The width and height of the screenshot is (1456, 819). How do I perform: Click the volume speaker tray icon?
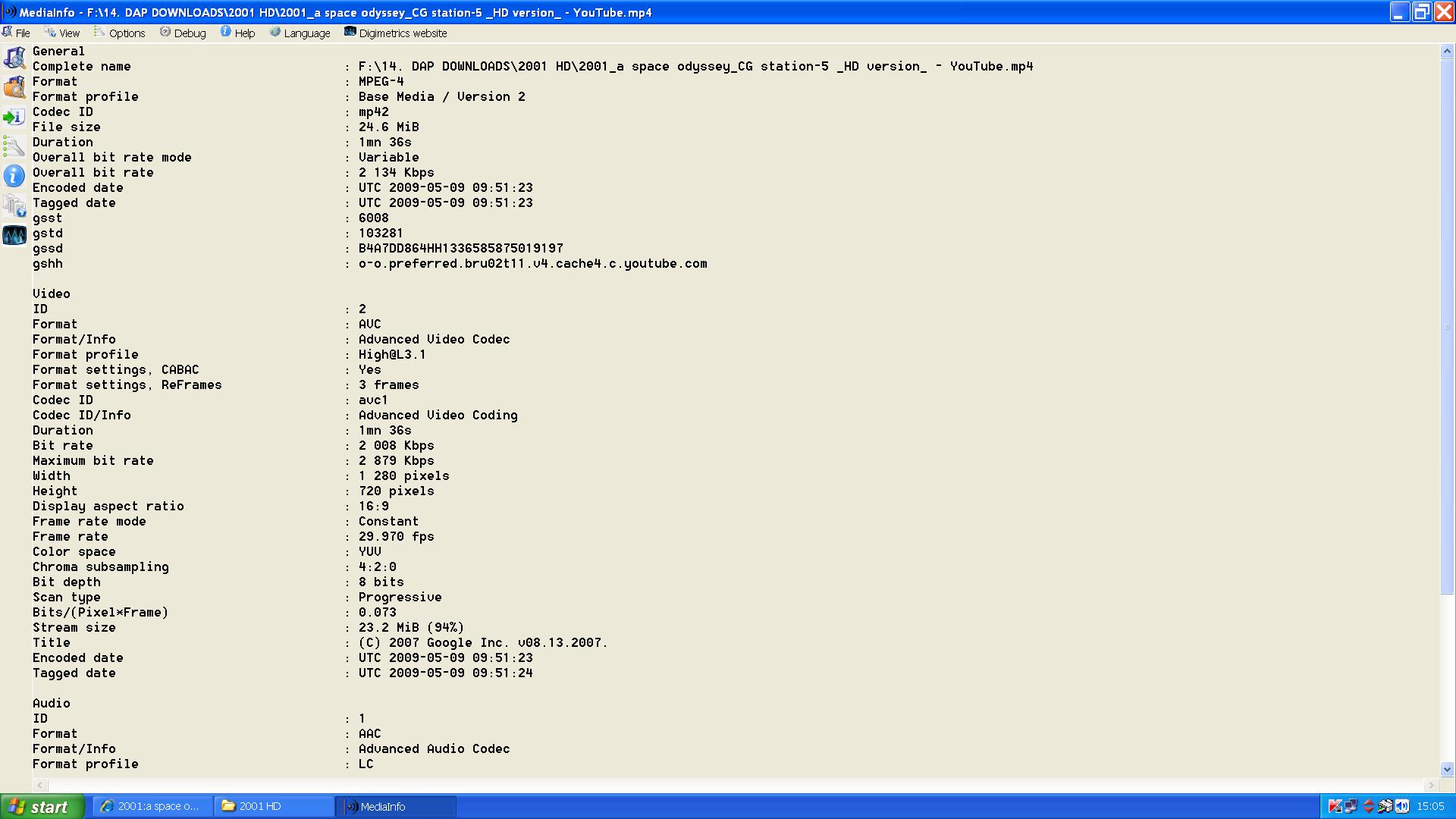(1402, 806)
